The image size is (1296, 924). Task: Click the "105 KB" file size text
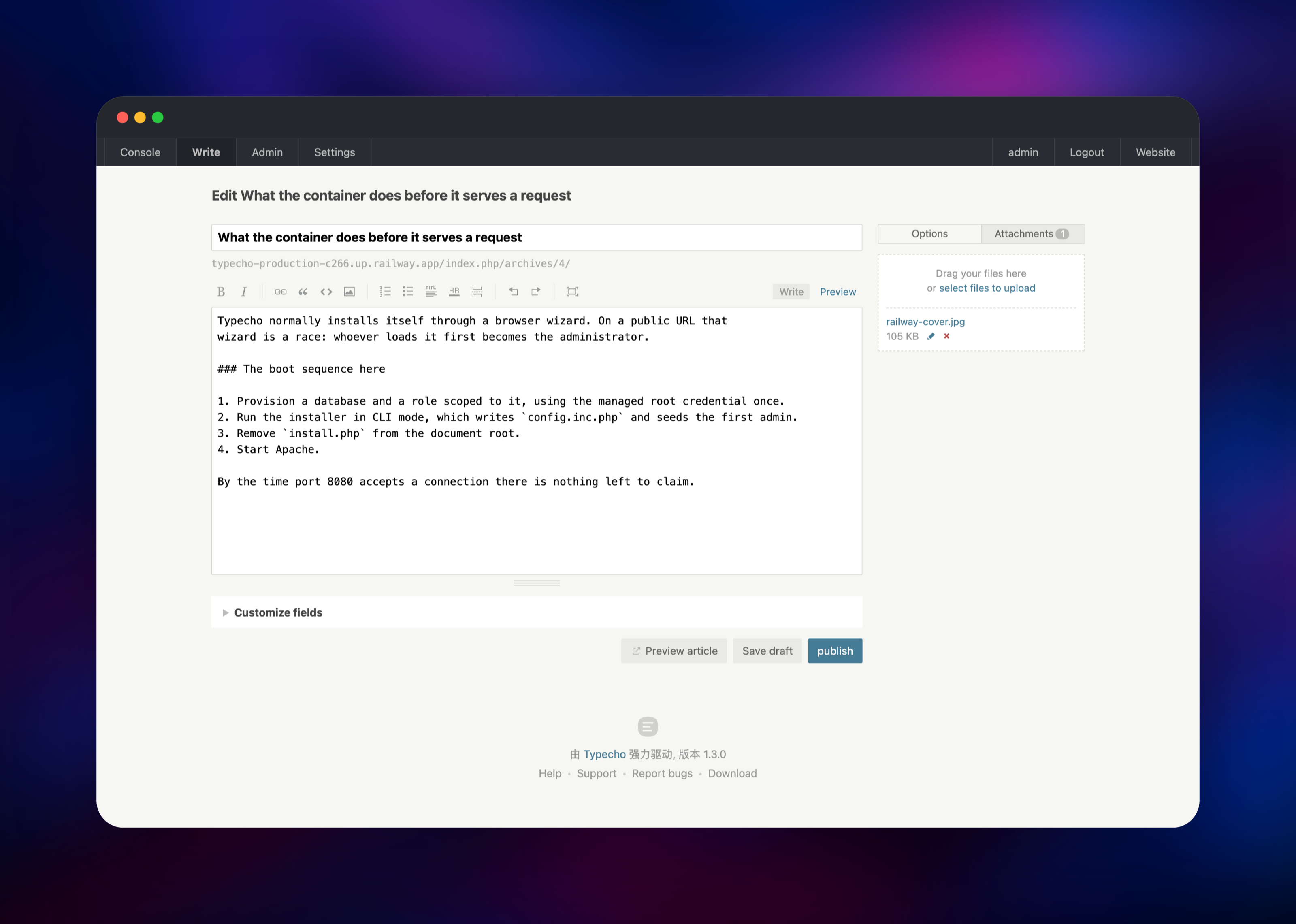(902, 336)
